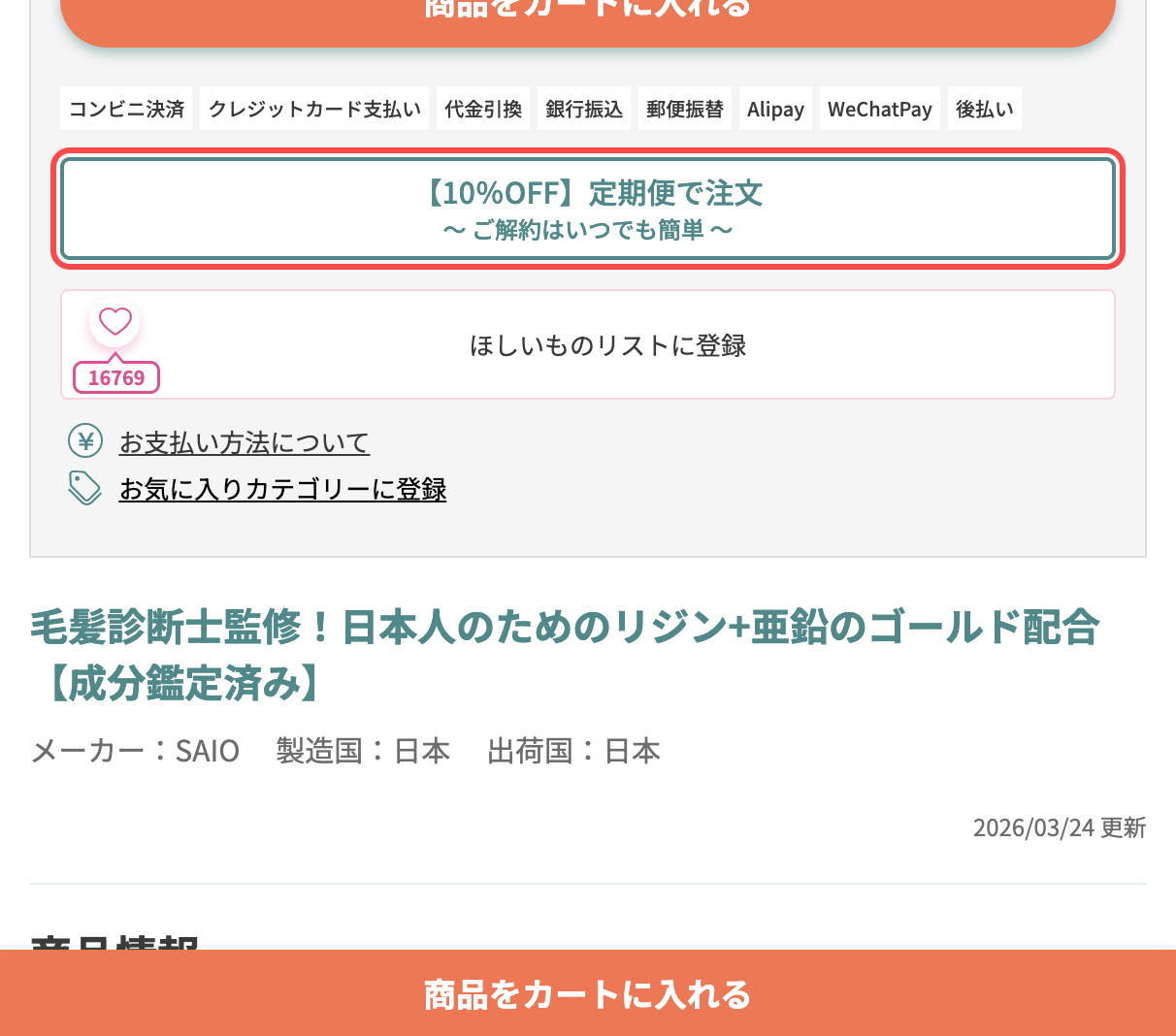Viewport: 1176px width, 1036px height.
Task: Open お気に入りカテゴリーに登録 link
Action: (283, 489)
